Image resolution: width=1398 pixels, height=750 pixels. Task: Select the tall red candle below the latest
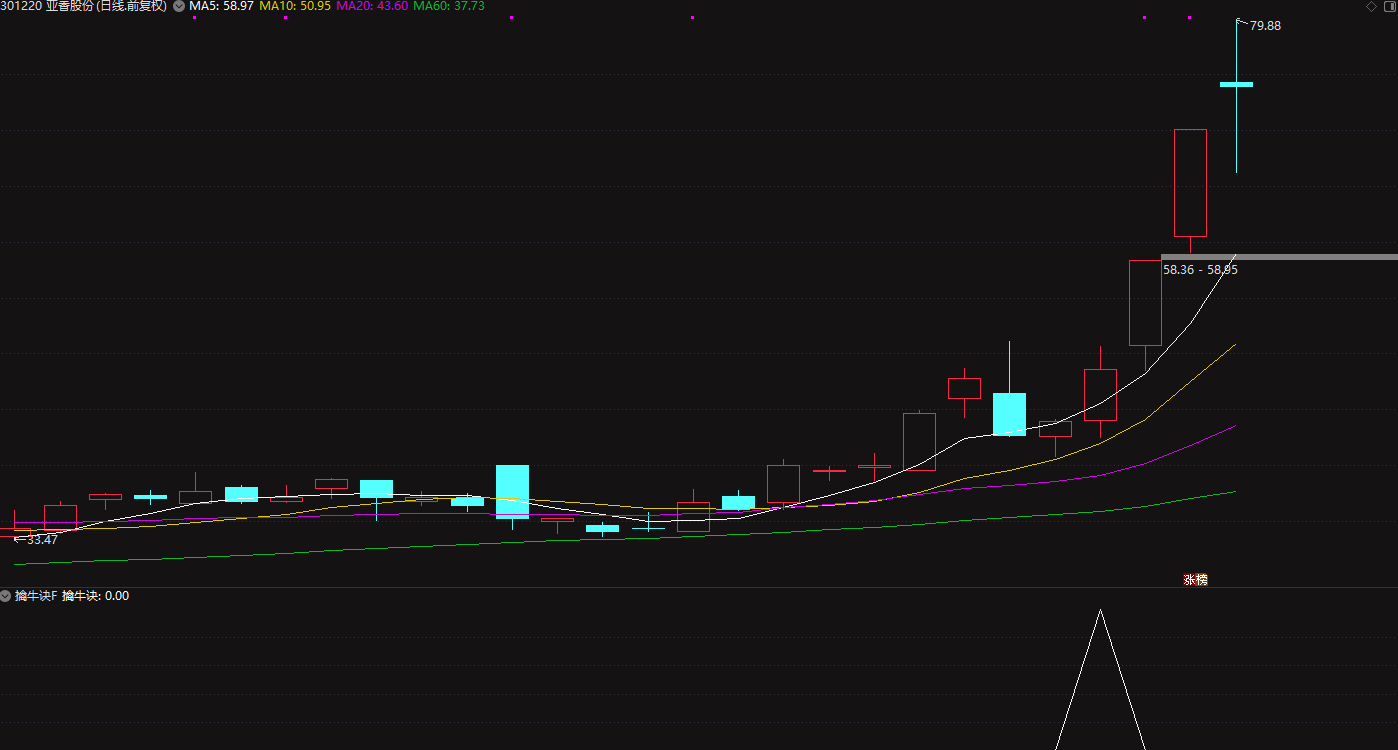1190,183
